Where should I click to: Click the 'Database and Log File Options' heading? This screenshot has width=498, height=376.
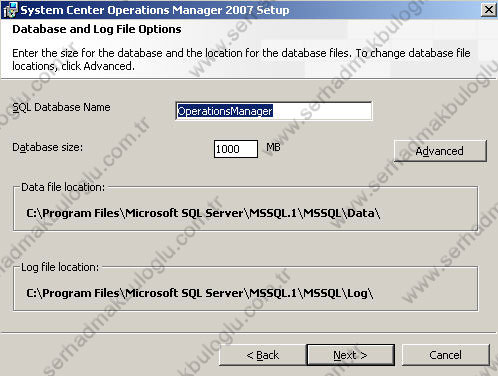pyautogui.click(x=97, y=29)
